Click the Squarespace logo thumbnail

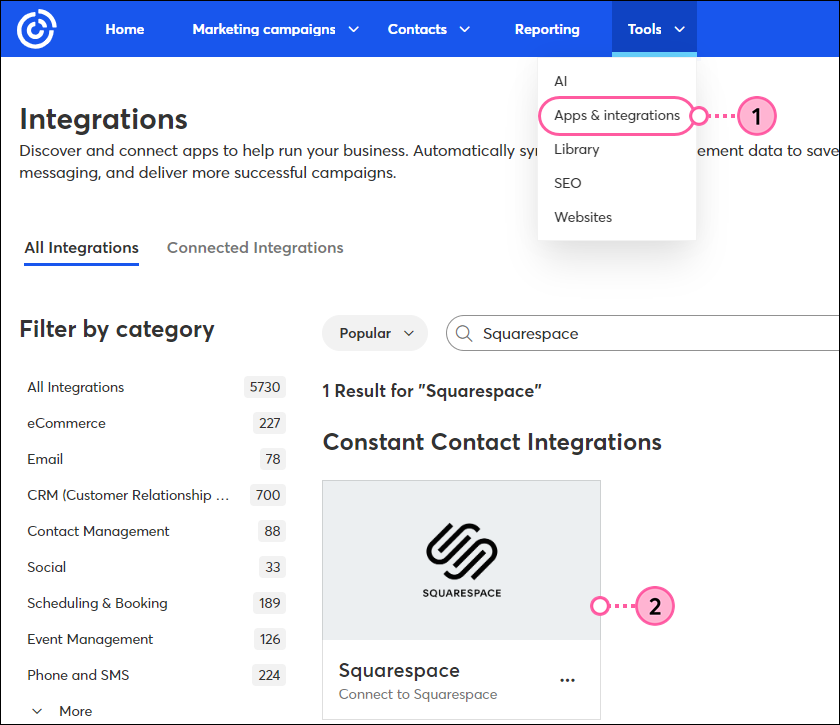461,558
